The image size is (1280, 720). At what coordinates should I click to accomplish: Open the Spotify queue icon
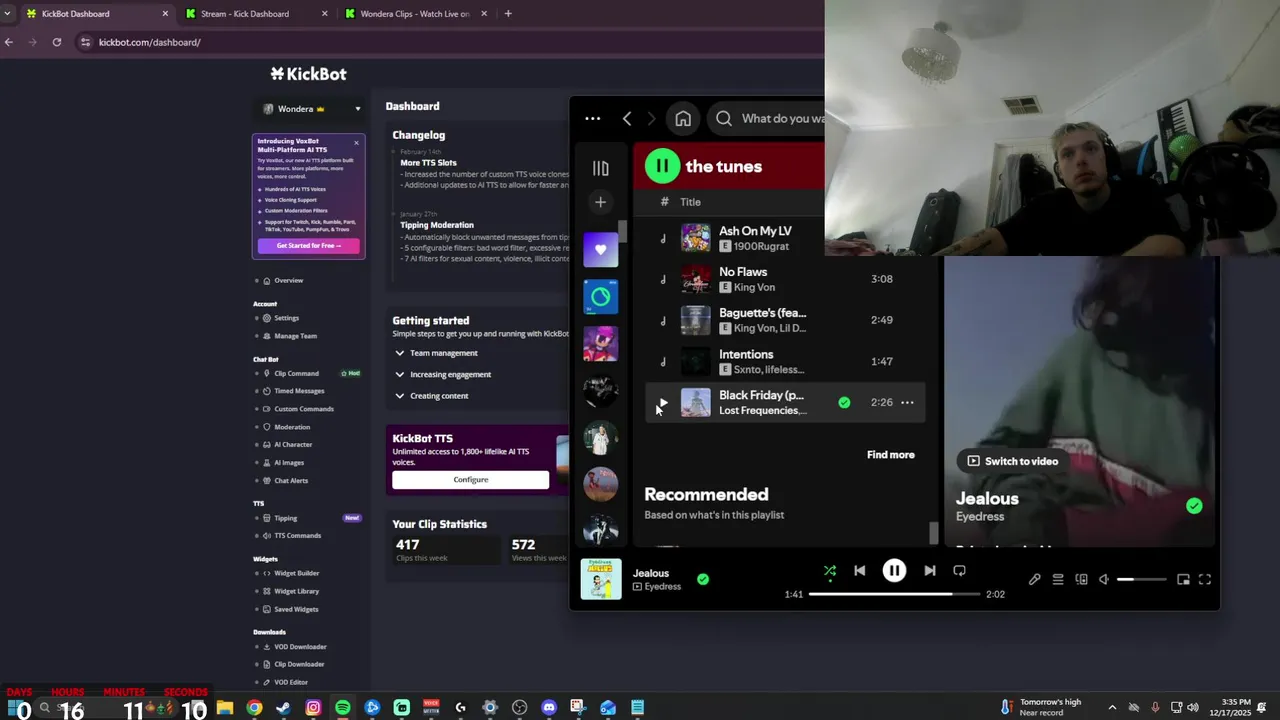[x=1058, y=579]
